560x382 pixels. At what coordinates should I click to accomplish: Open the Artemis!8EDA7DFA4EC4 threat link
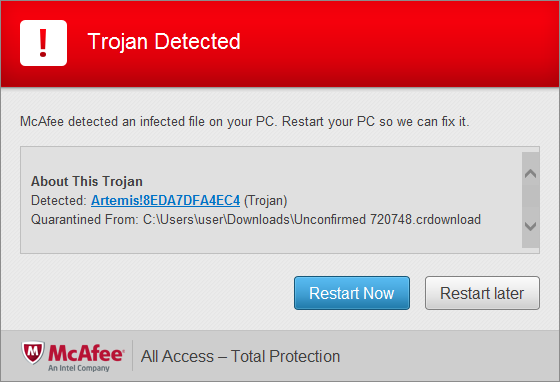click(x=165, y=200)
